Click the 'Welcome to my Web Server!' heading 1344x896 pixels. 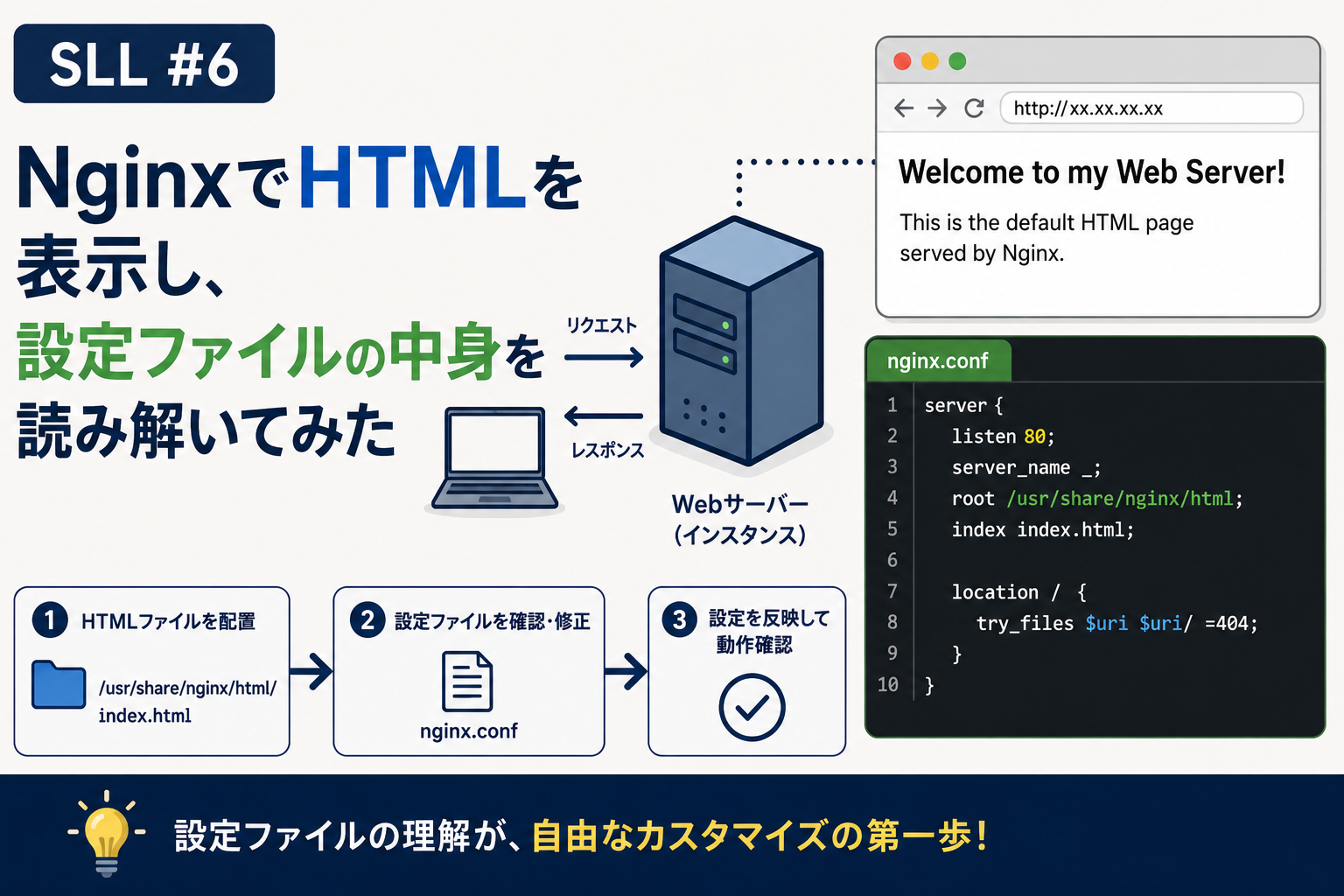(x=1091, y=172)
